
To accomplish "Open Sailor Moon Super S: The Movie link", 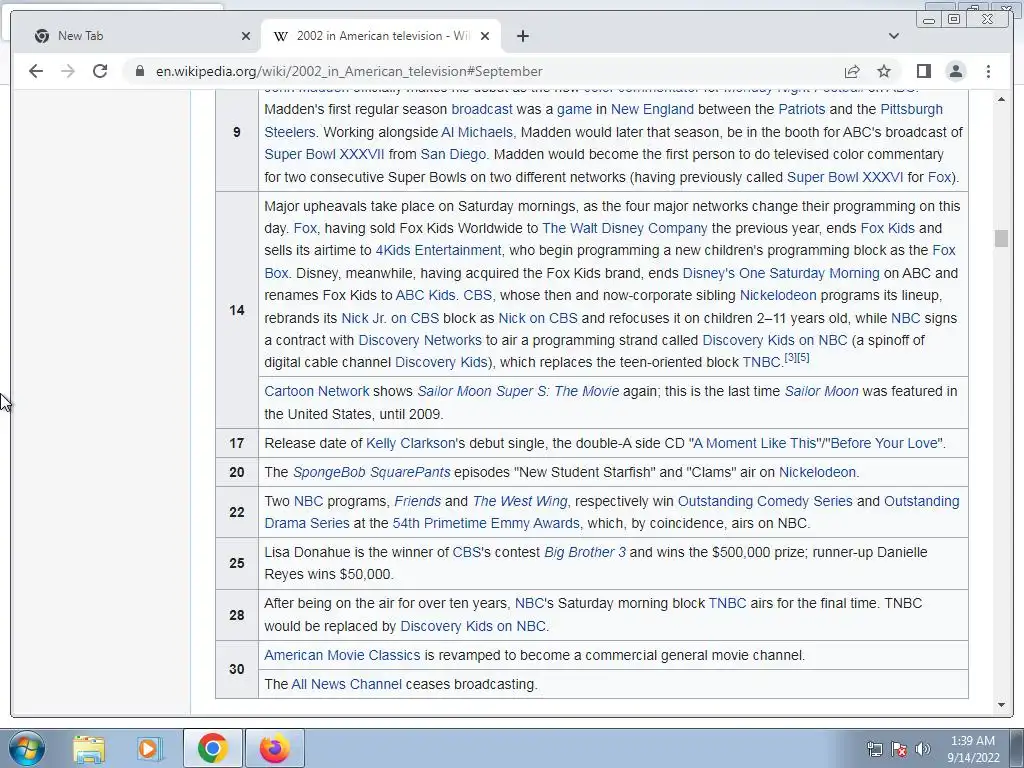I will pyautogui.click(x=519, y=391).
